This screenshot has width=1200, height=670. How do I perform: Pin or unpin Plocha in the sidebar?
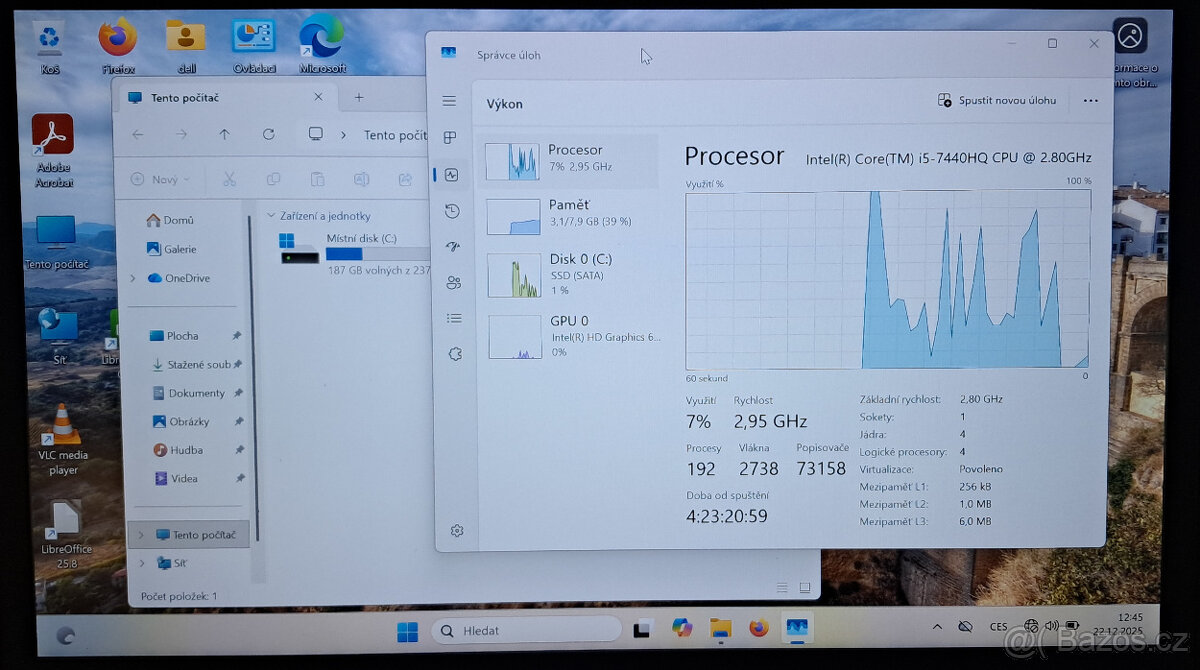point(239,335)
